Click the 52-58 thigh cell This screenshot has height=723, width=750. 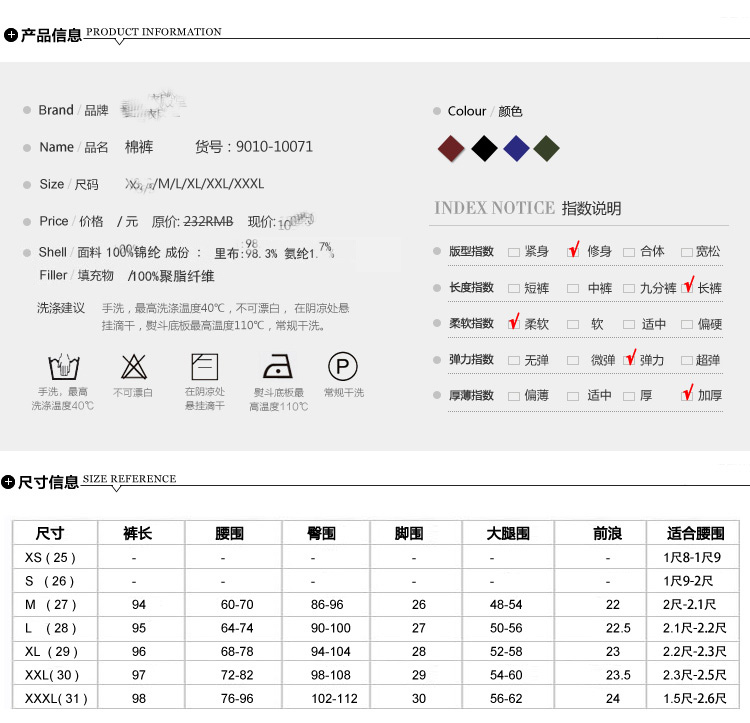pos(506,651)
